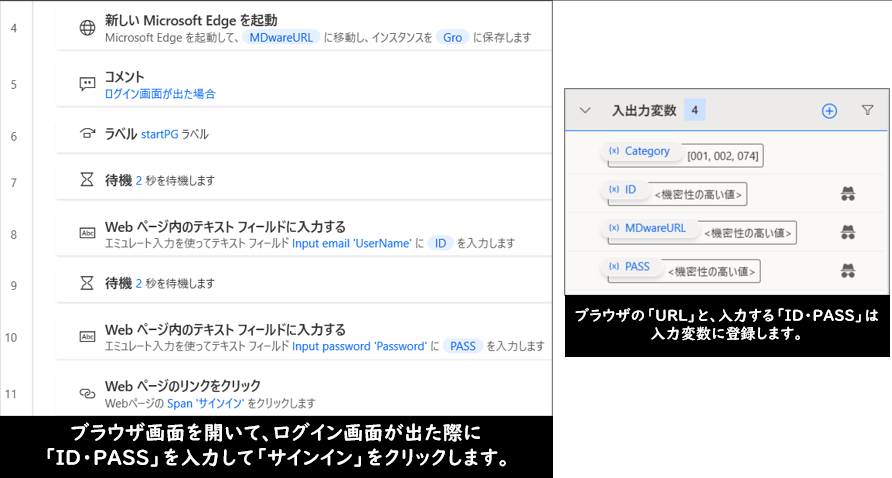Click the ID token in step 8

coord(440,244)
